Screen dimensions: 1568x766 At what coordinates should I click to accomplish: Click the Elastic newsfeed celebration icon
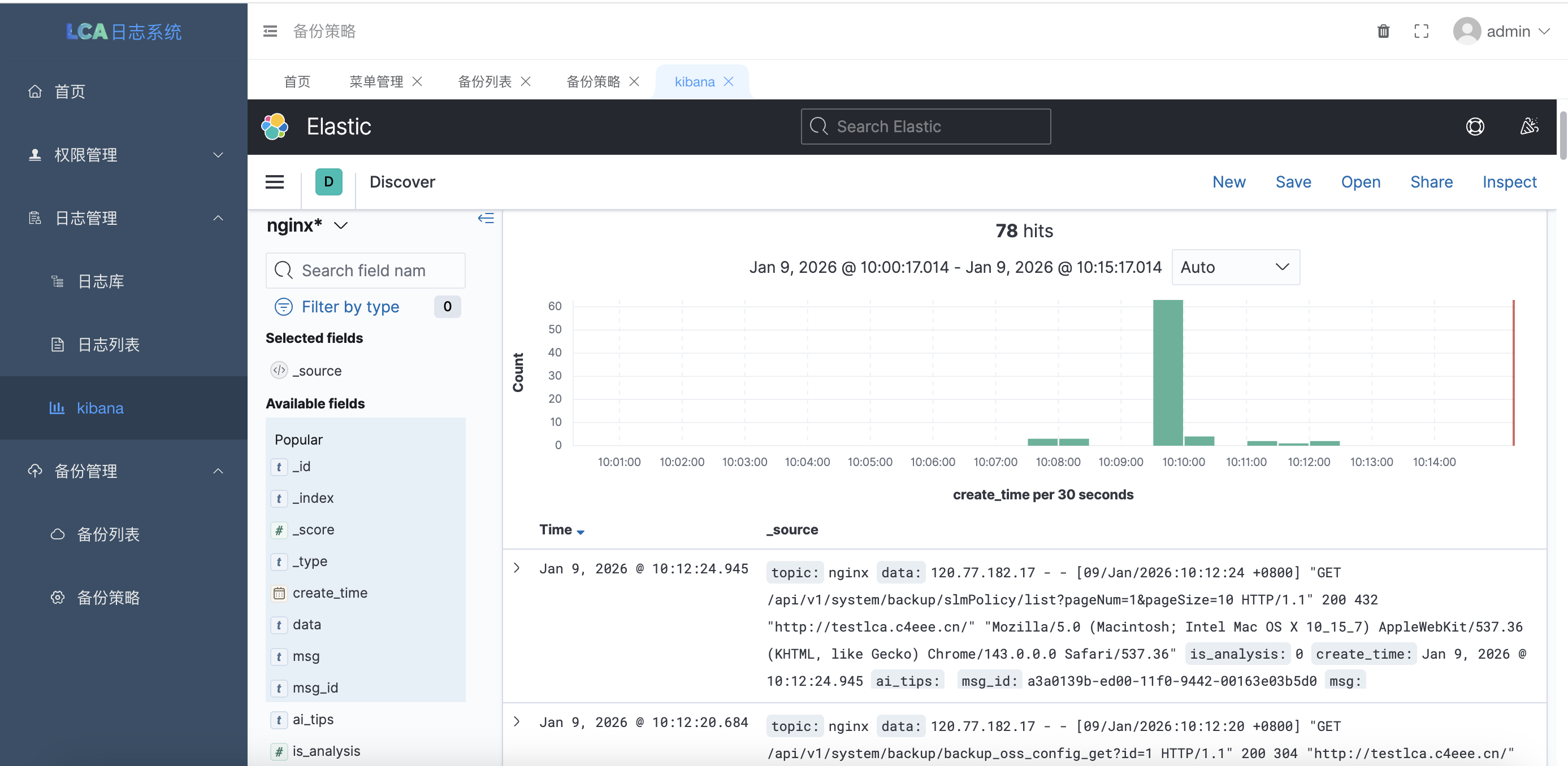pyautogui.click(x=1528, y=127)
